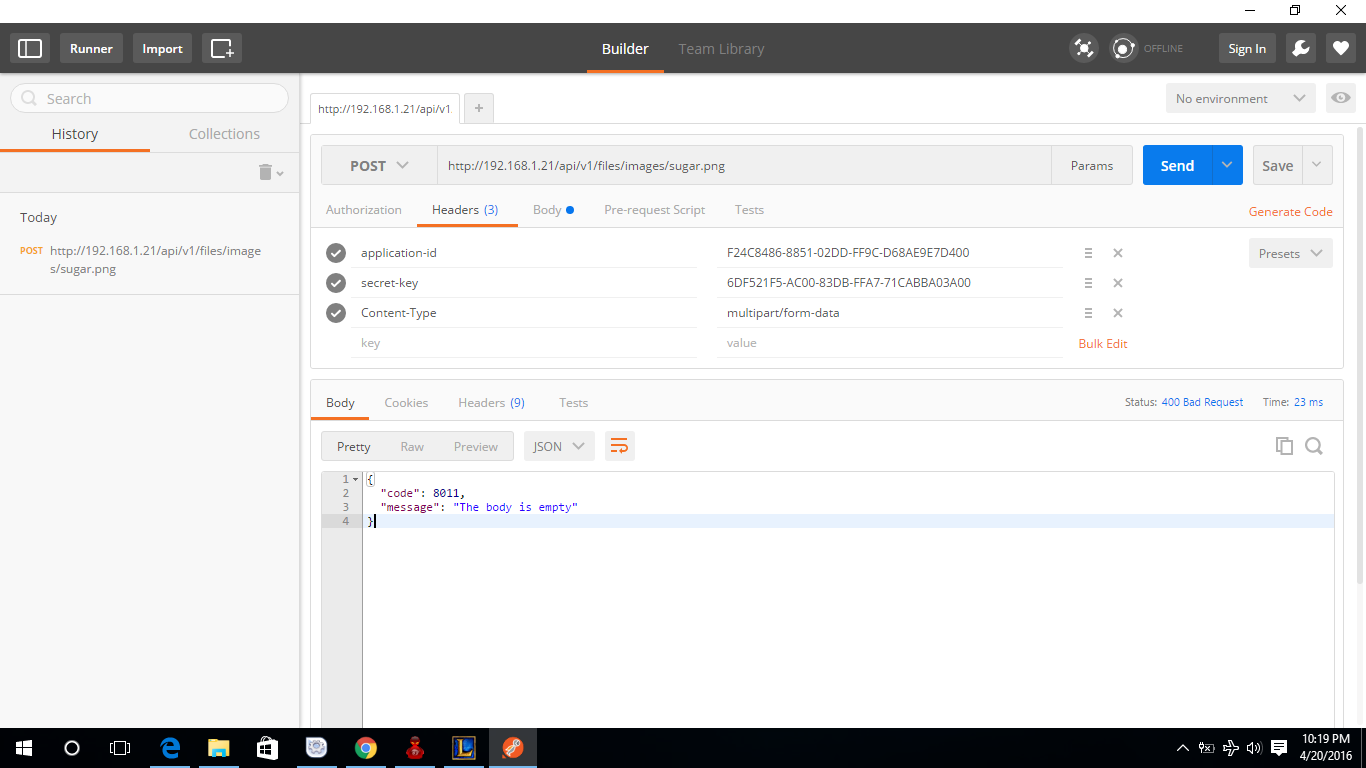The height and width of the screenshot is (768, 1366).
Task: Open new window icon in toolbar
Action: coord(222,48)
